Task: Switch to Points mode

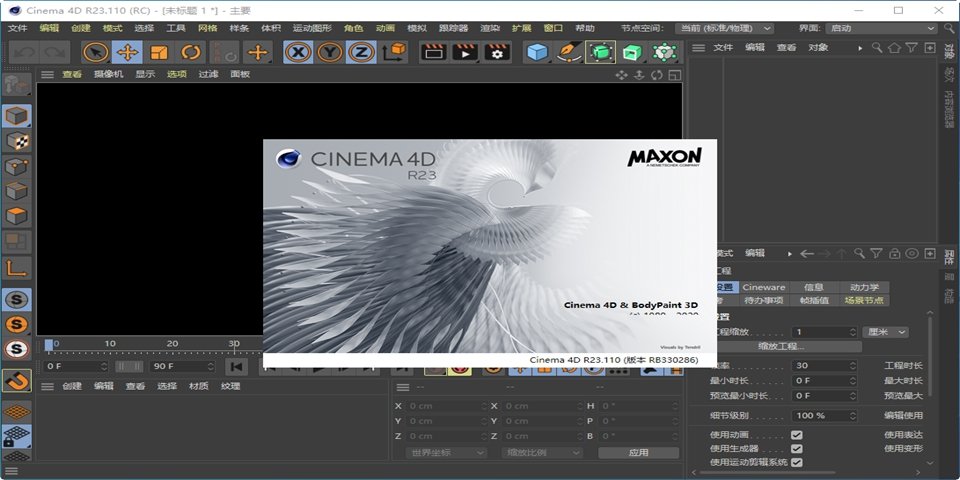Action: (x=17, y=166)
